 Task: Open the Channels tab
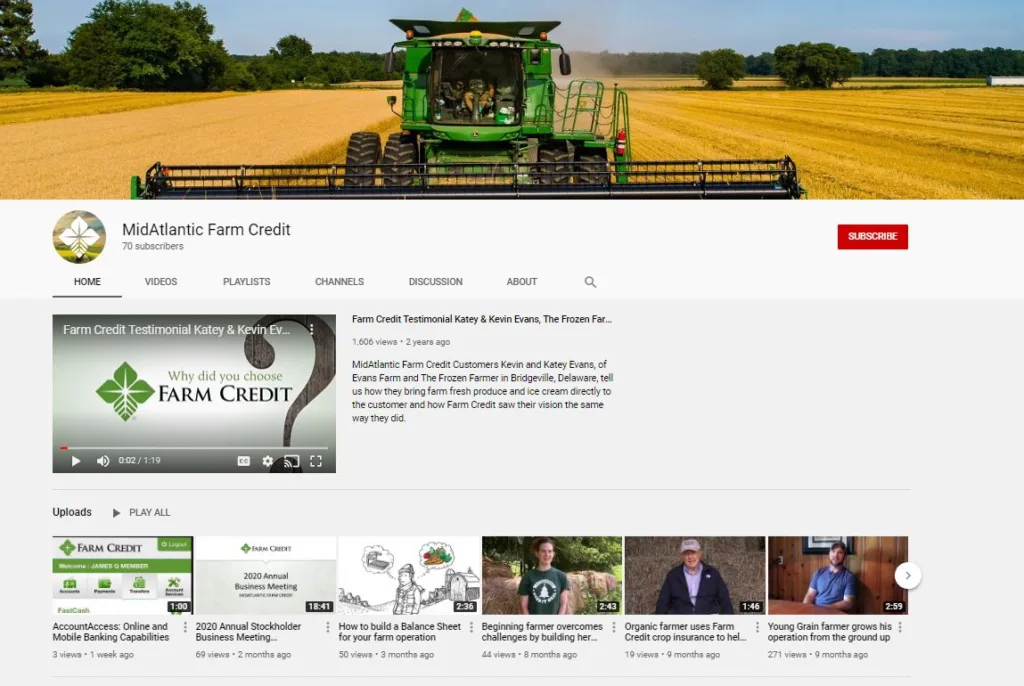(340, 282)
